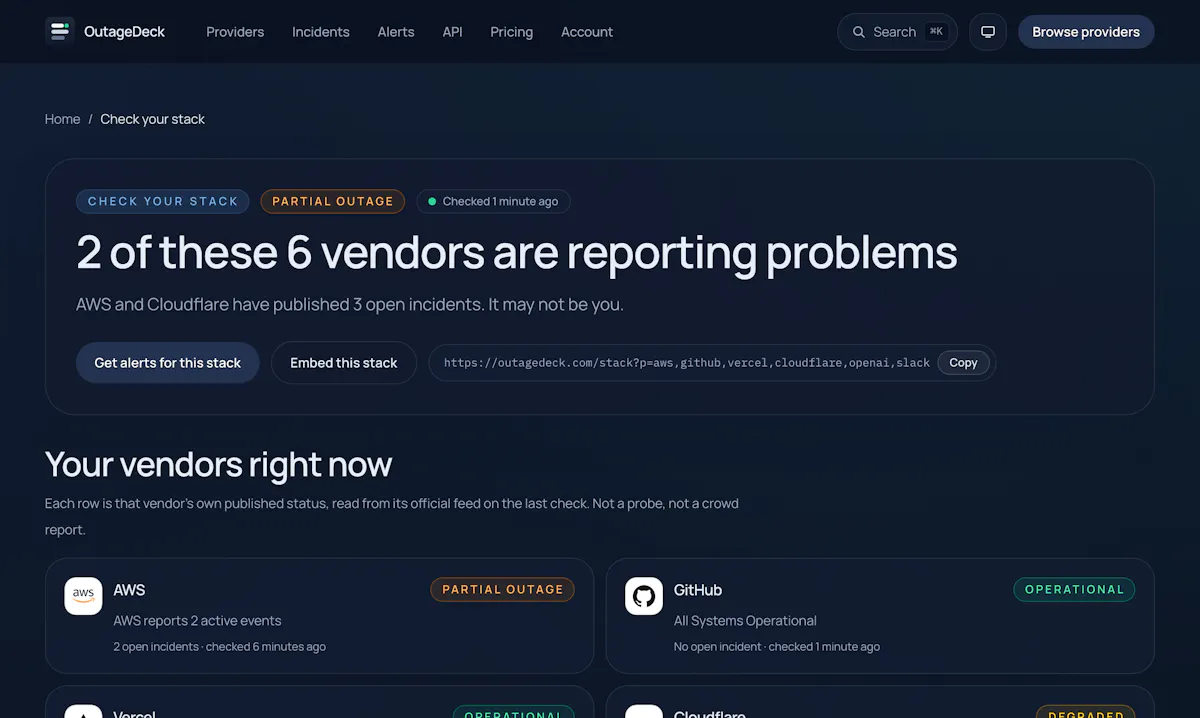
Task: Click "AWS reports 2 active events"
Action: pos(198,621)
